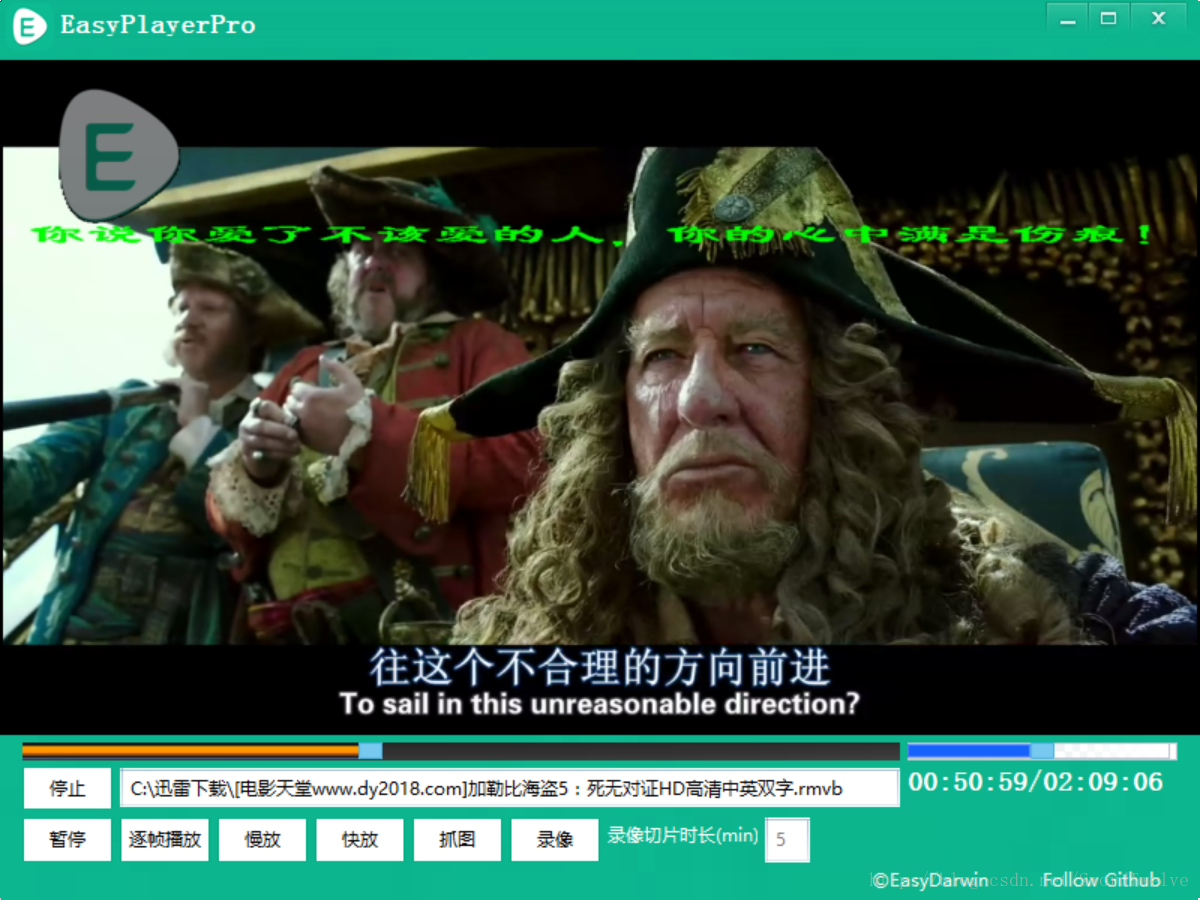The width and height of the screenshot is (1200, 900).
Task: Click the EasyPlayerPro title text
Action: click(158, 25)
